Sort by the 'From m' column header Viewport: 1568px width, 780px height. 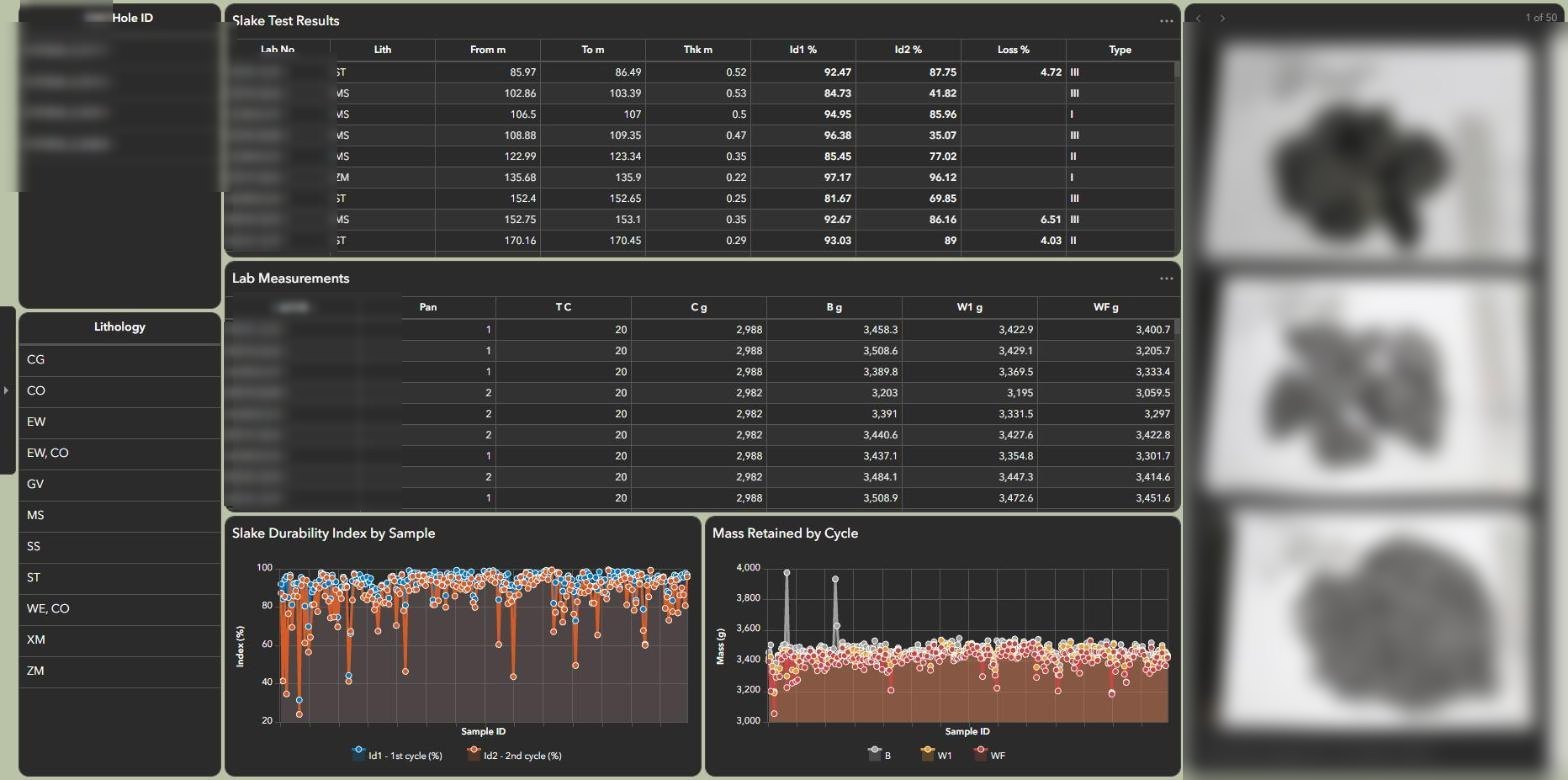click(x=488, y=50)
